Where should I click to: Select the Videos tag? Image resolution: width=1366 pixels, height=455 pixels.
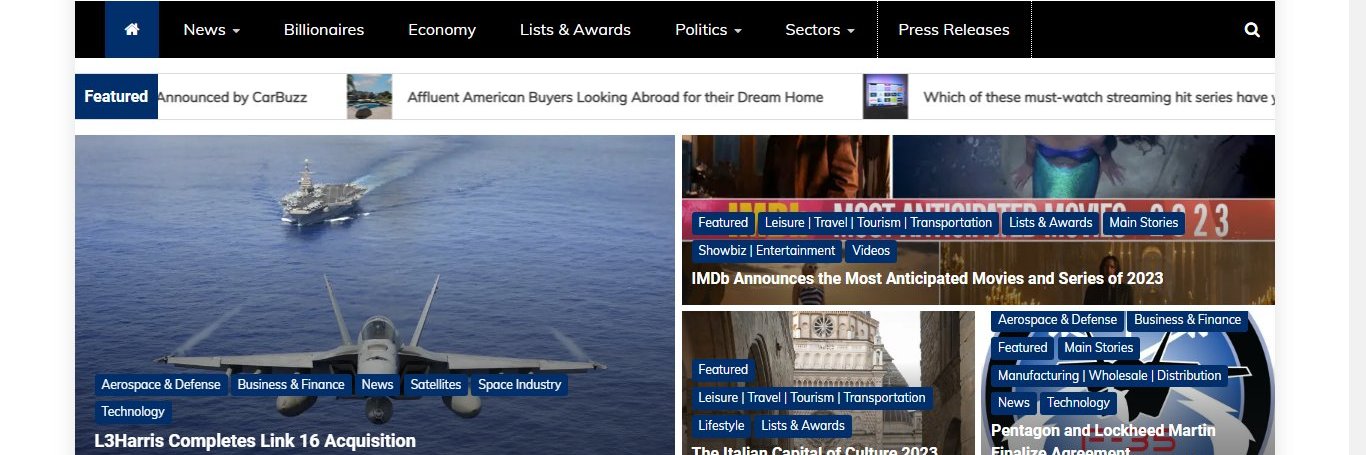pyautogui.click(x=870, y=251)
